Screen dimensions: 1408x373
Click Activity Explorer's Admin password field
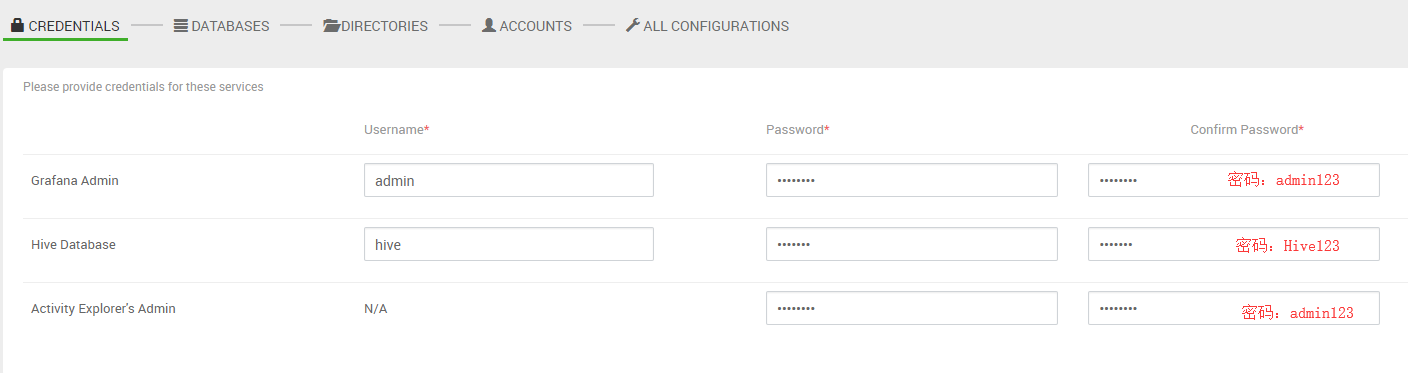click(x=912, y=308)
